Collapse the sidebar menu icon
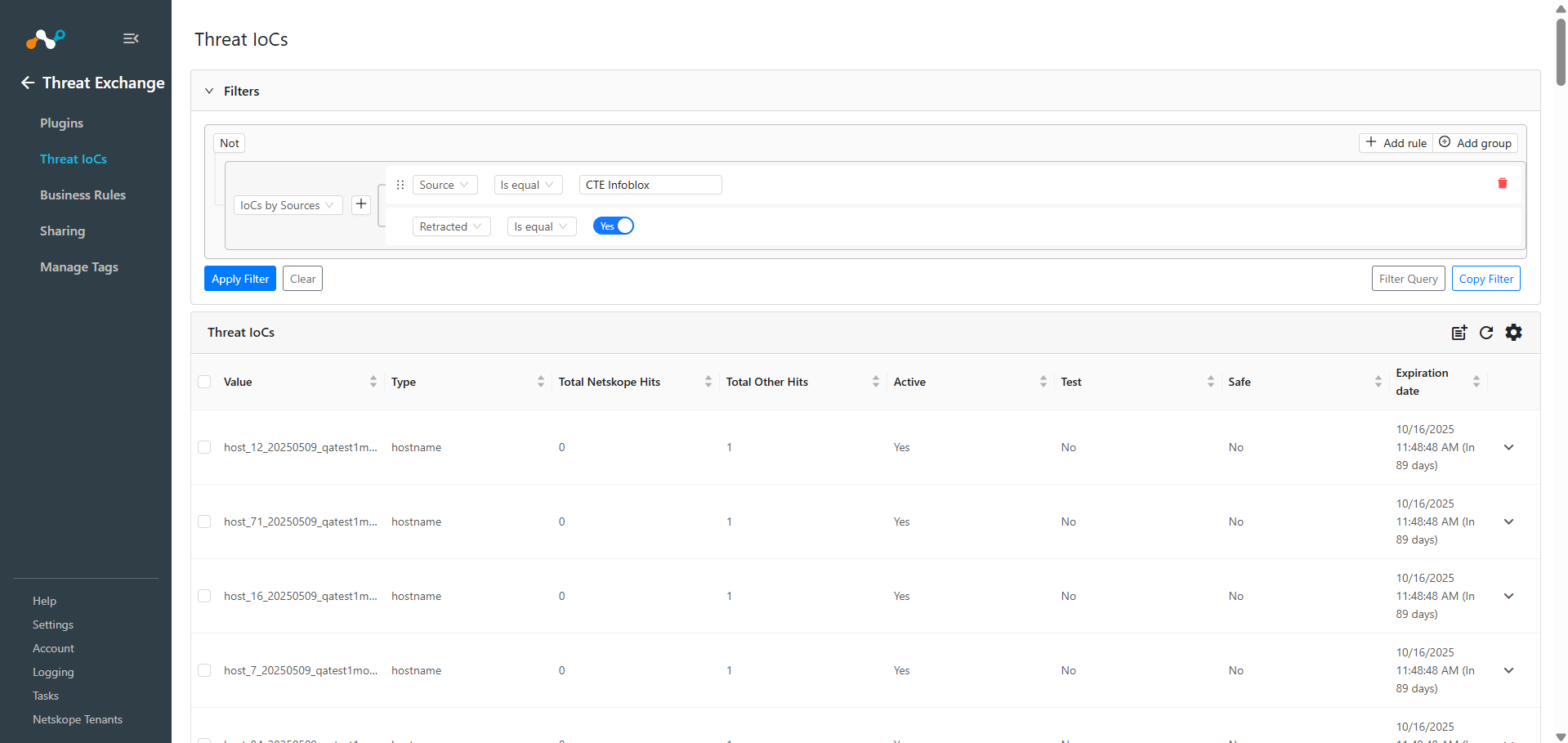This screenshot has height=743, width=1568. pyautogui.click(x=131, y=38)
